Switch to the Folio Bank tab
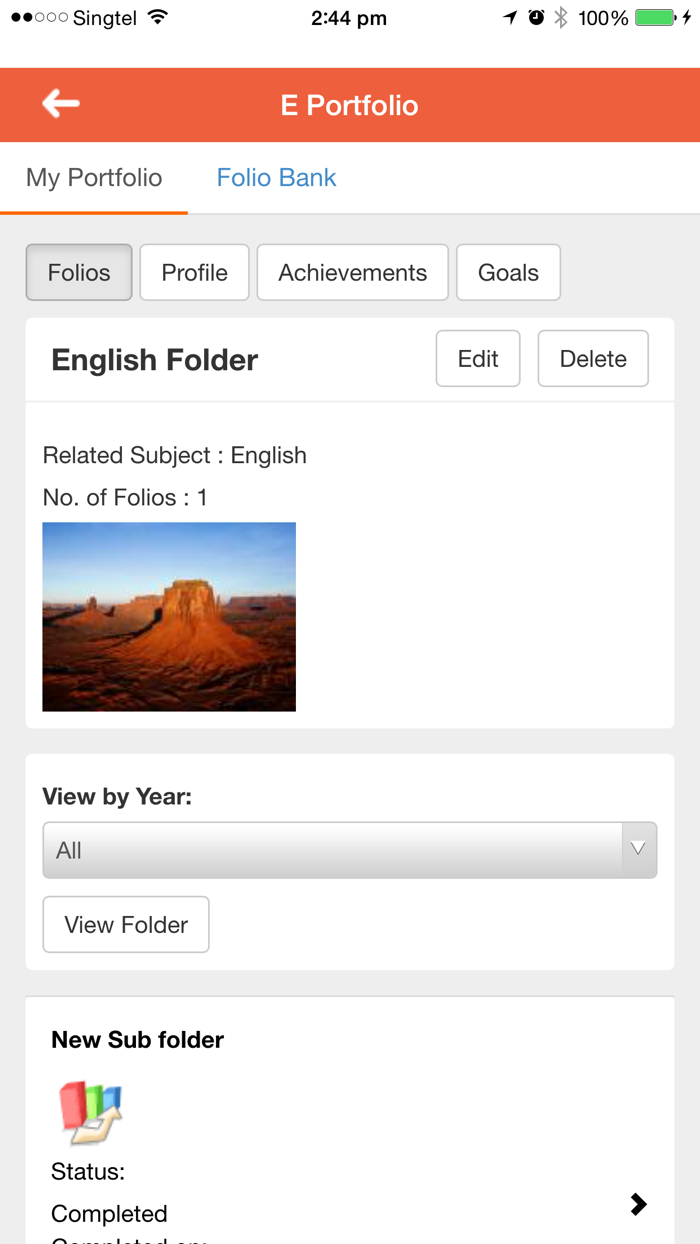 point(276,178)
